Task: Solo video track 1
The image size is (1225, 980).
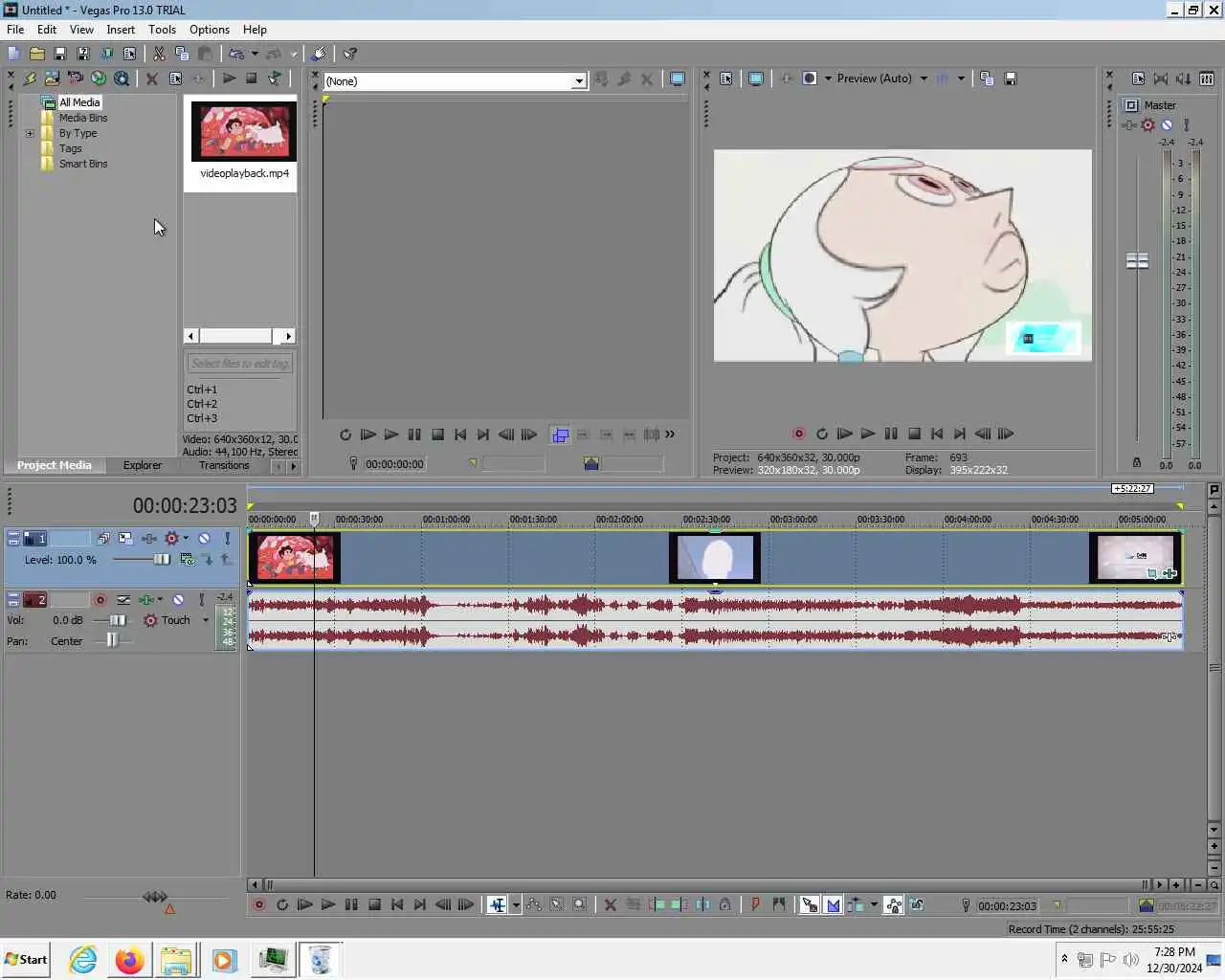Action: [227, 539]
